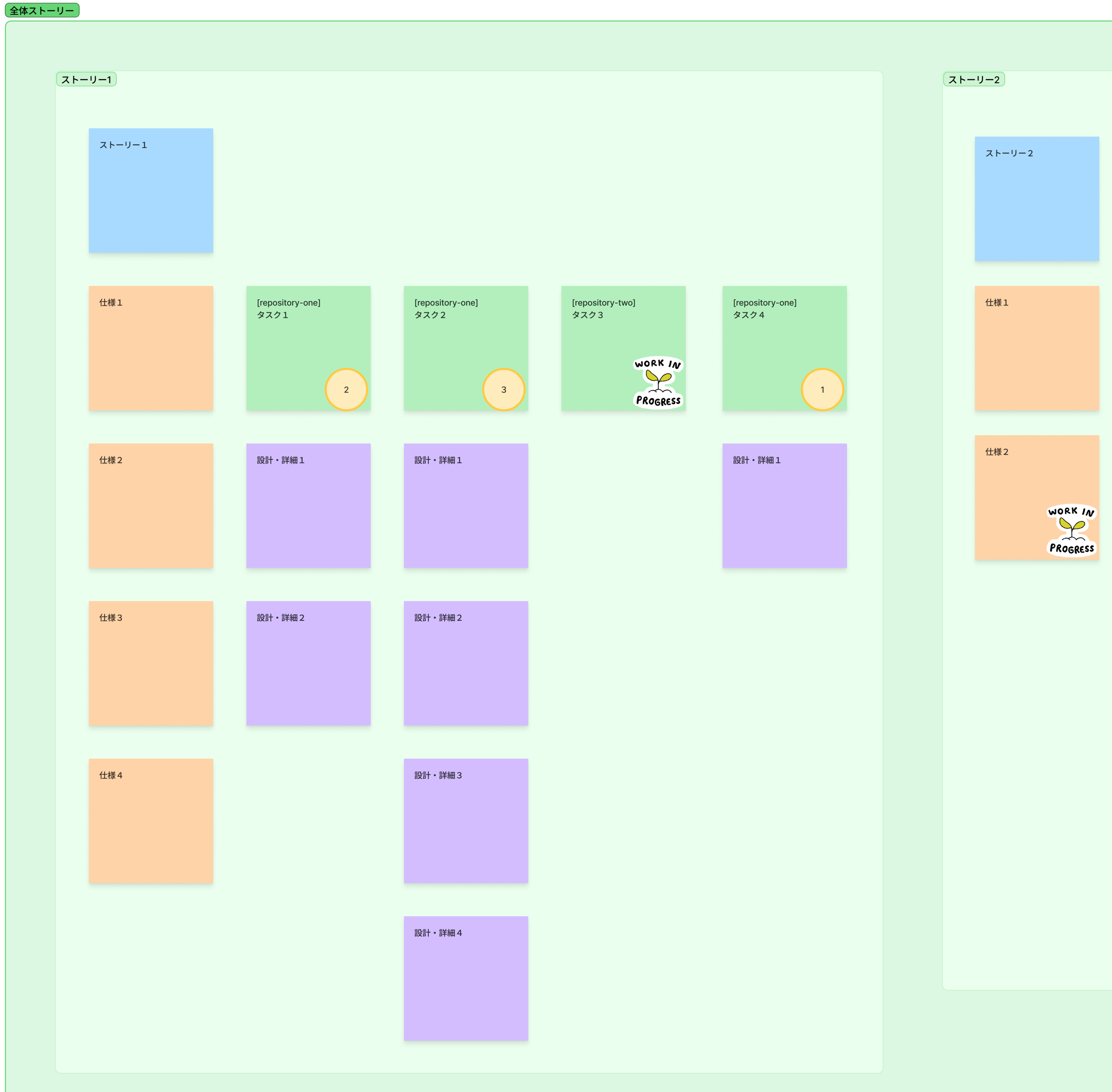The height and width of the screenshot is (1092, 1112).
Task: Click the purple 設計・詳細3 sticky note
Action: pos(466,821)
